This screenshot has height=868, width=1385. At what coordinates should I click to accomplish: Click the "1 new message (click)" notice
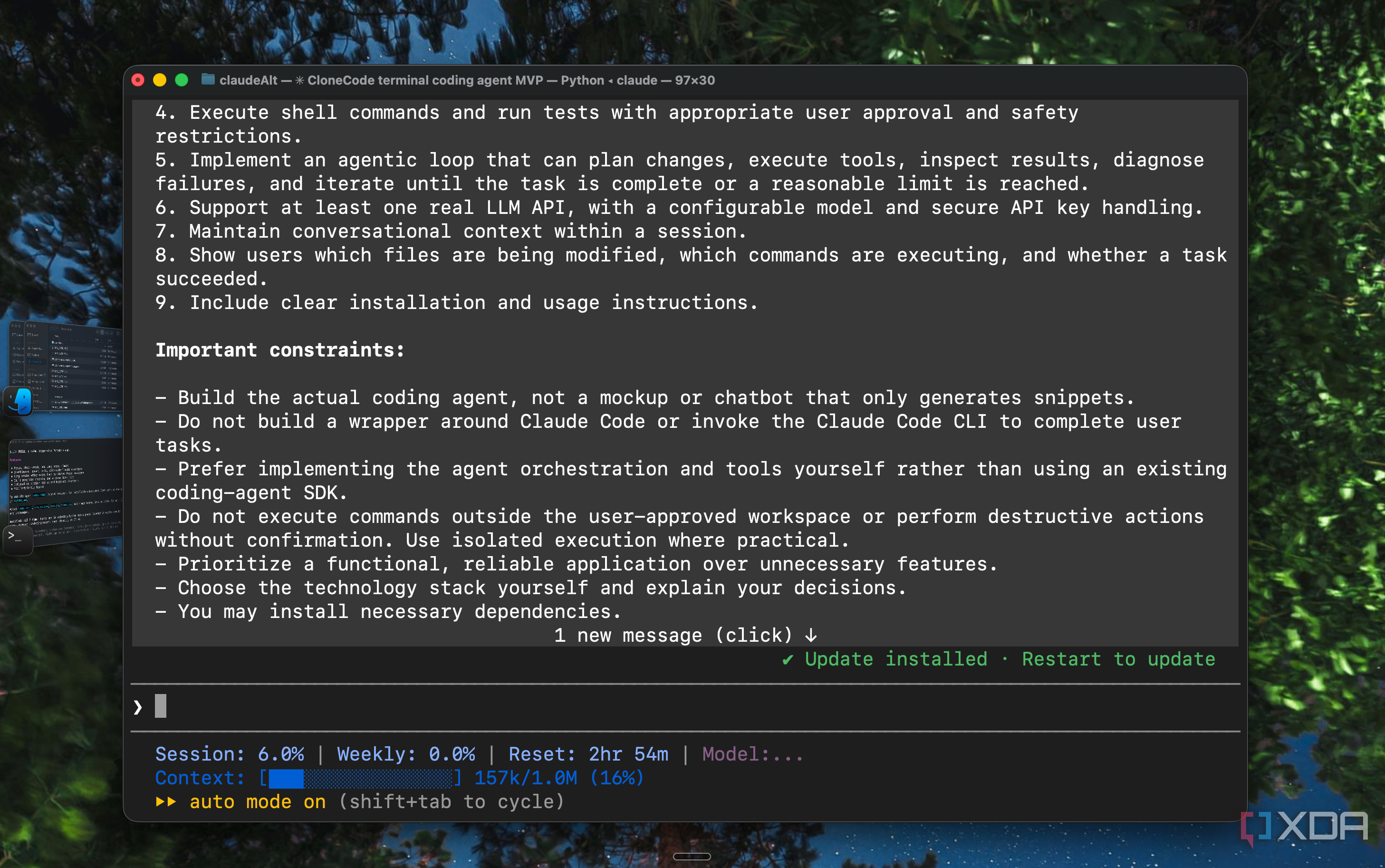click(x=685, y=635)
